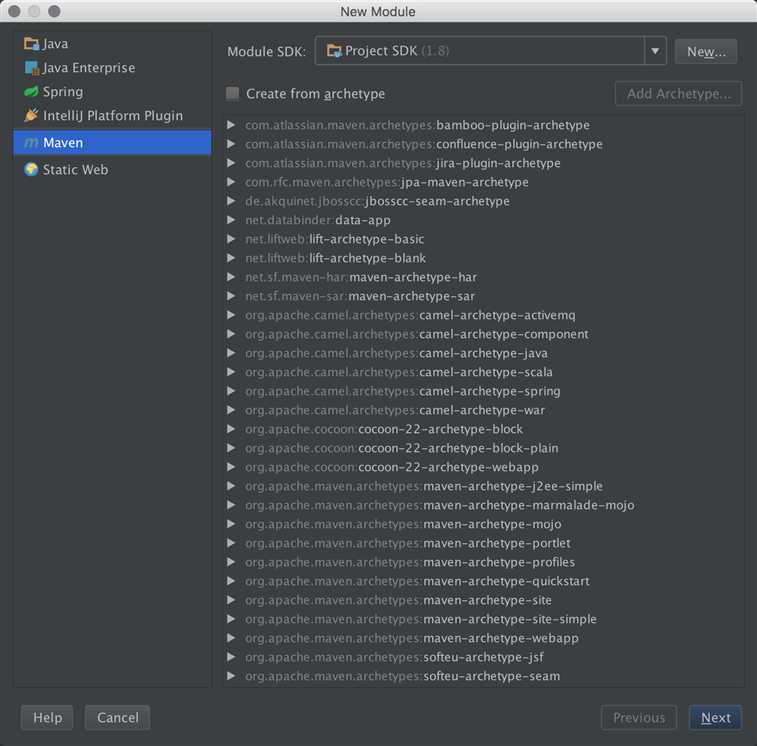
Task: Close the New Module window
Action: tap(14, 11)
